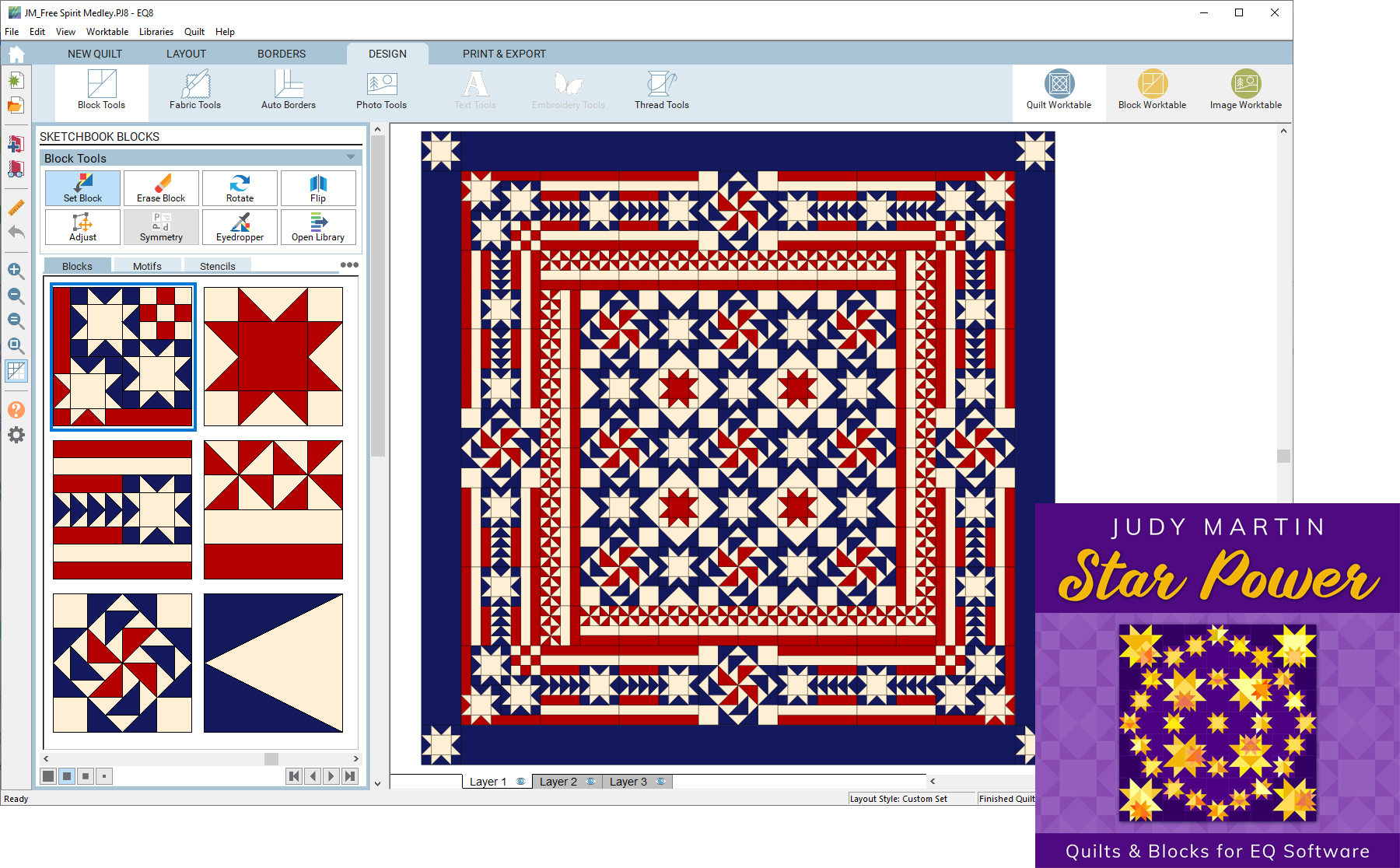
Task: Show largest block thumbnail size
Action: 48,776
